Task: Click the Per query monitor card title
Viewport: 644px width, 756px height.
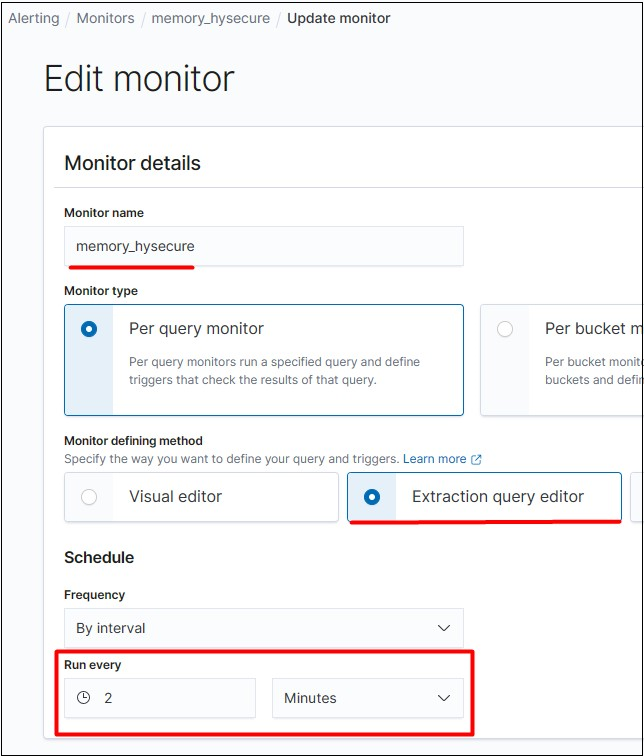Action: click(x=196, y=328)
